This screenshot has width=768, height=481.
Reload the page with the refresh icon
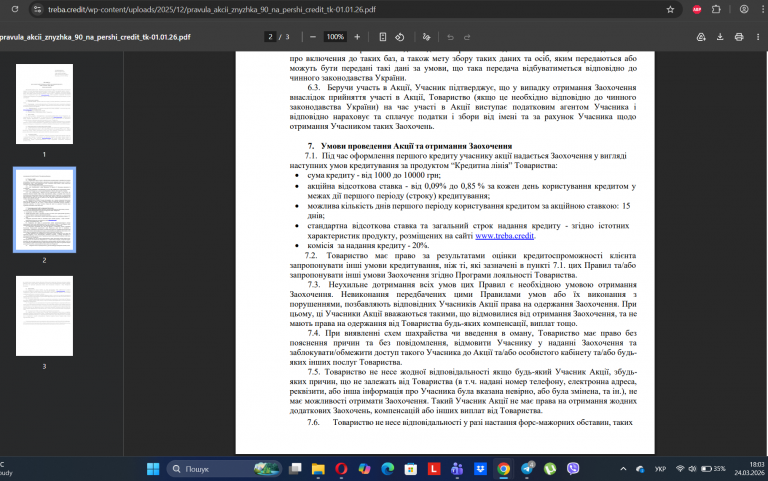15,9
